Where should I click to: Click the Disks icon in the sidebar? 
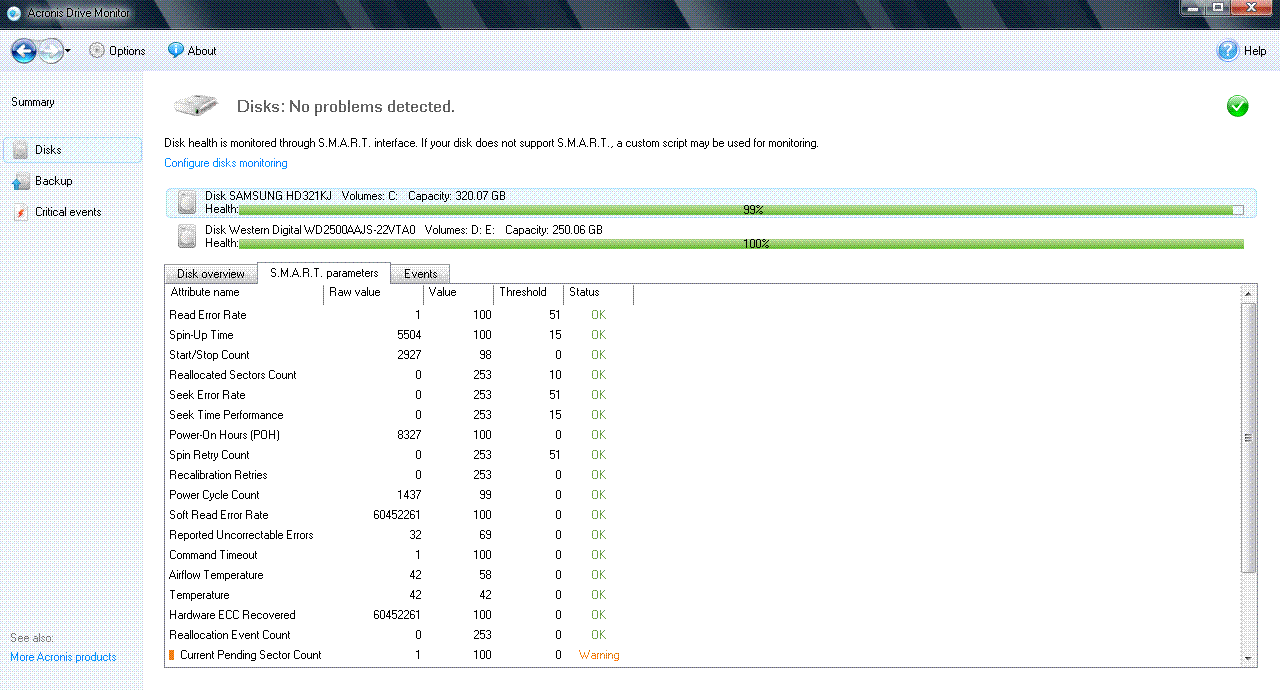pos(20,150)
